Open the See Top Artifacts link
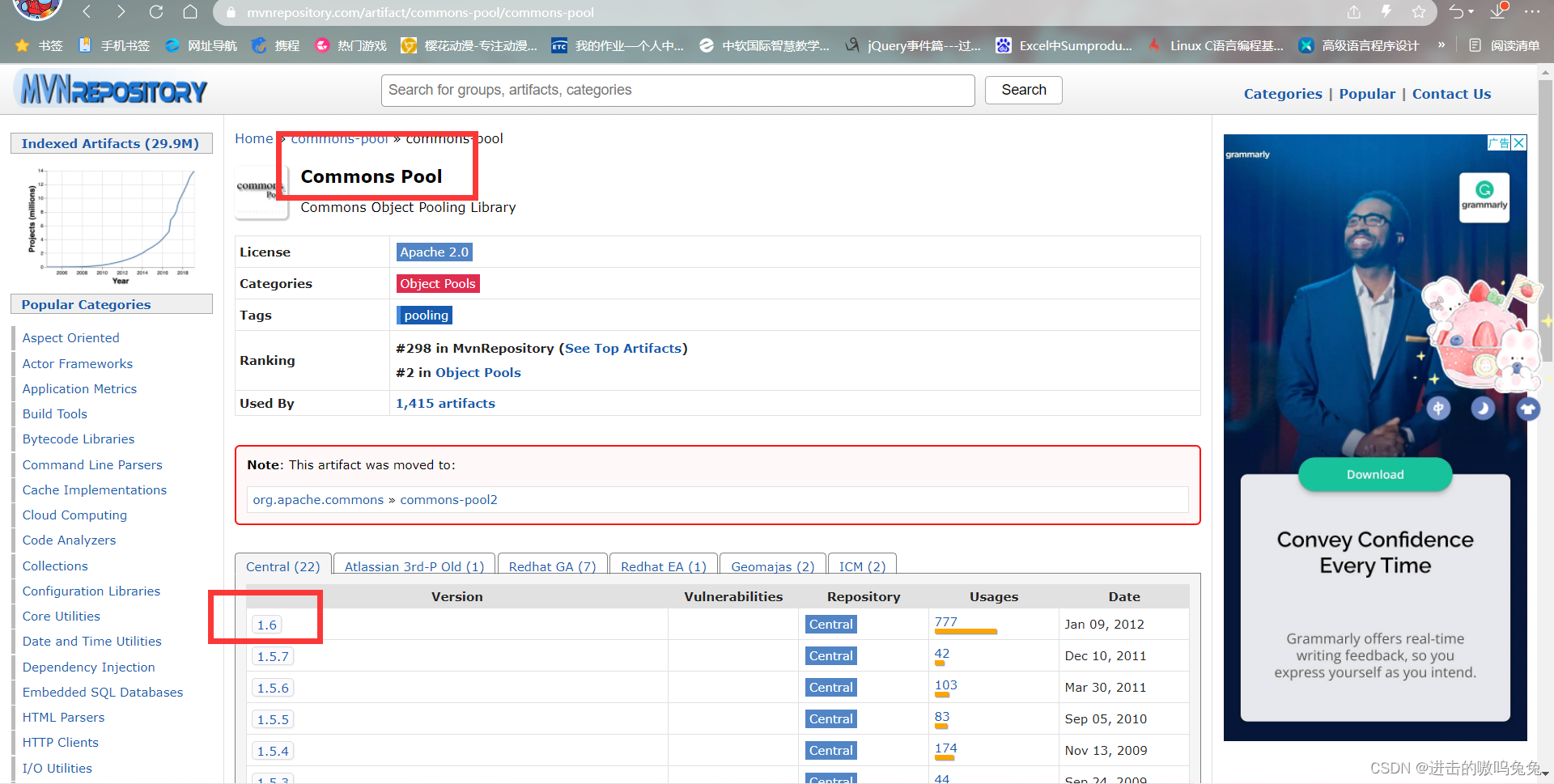 point(623,348)
